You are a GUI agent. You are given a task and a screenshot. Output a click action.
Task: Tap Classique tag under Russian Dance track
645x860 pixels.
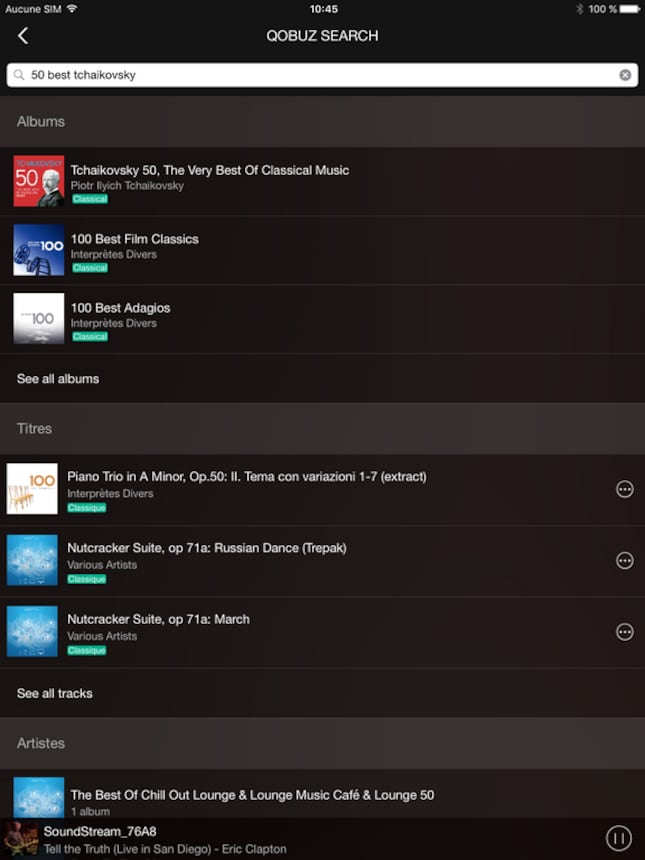pos(87,579)
